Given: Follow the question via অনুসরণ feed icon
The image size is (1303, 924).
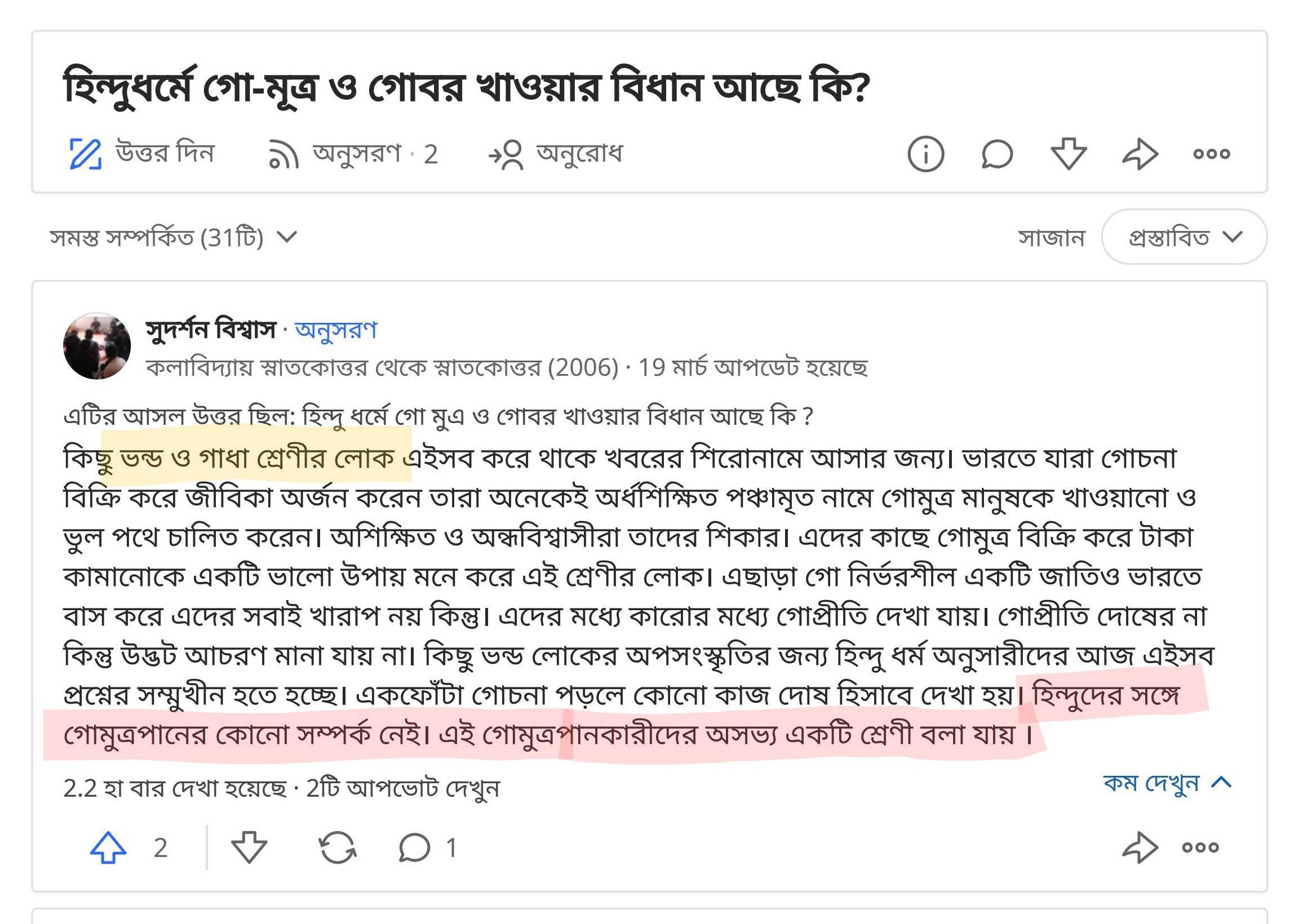Looking at the screenshot, I should tap(283, 155).
